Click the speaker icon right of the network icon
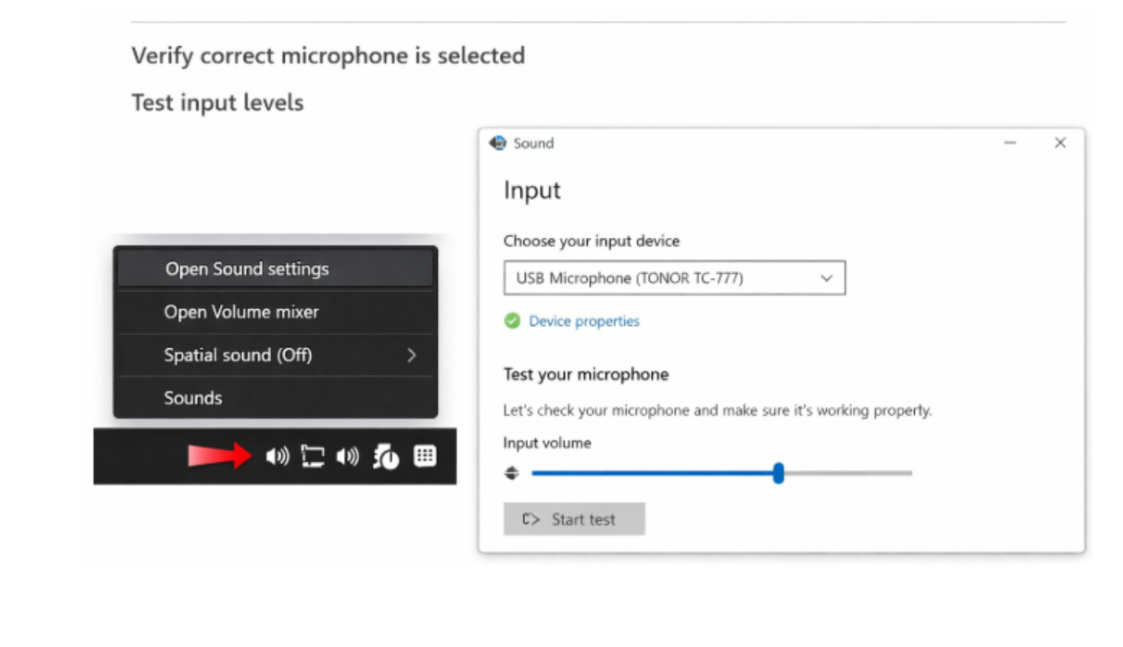 [x=347, y=457]
